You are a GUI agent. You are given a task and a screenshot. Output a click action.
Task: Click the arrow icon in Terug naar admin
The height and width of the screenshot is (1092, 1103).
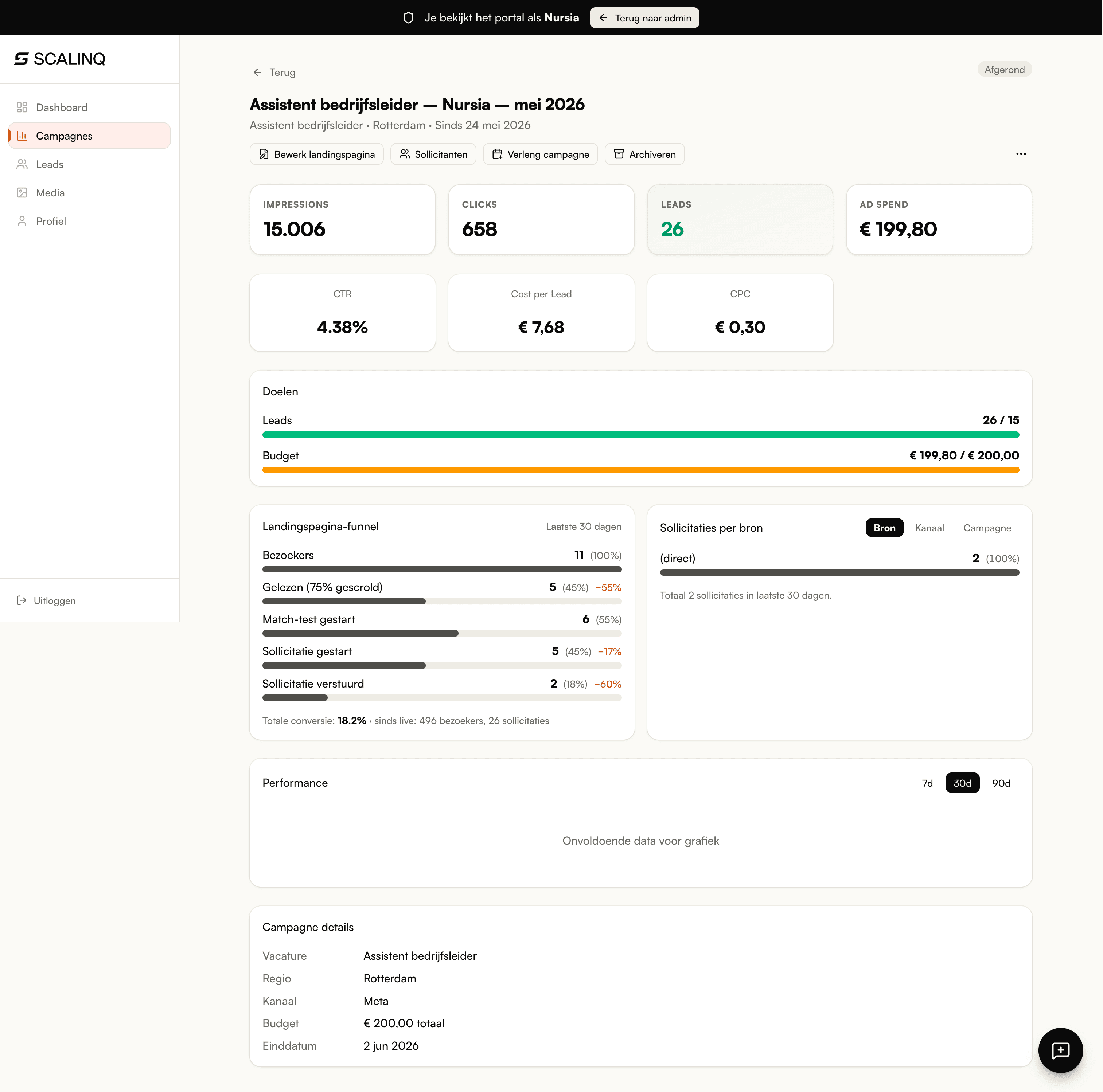(x=604, y=18)
